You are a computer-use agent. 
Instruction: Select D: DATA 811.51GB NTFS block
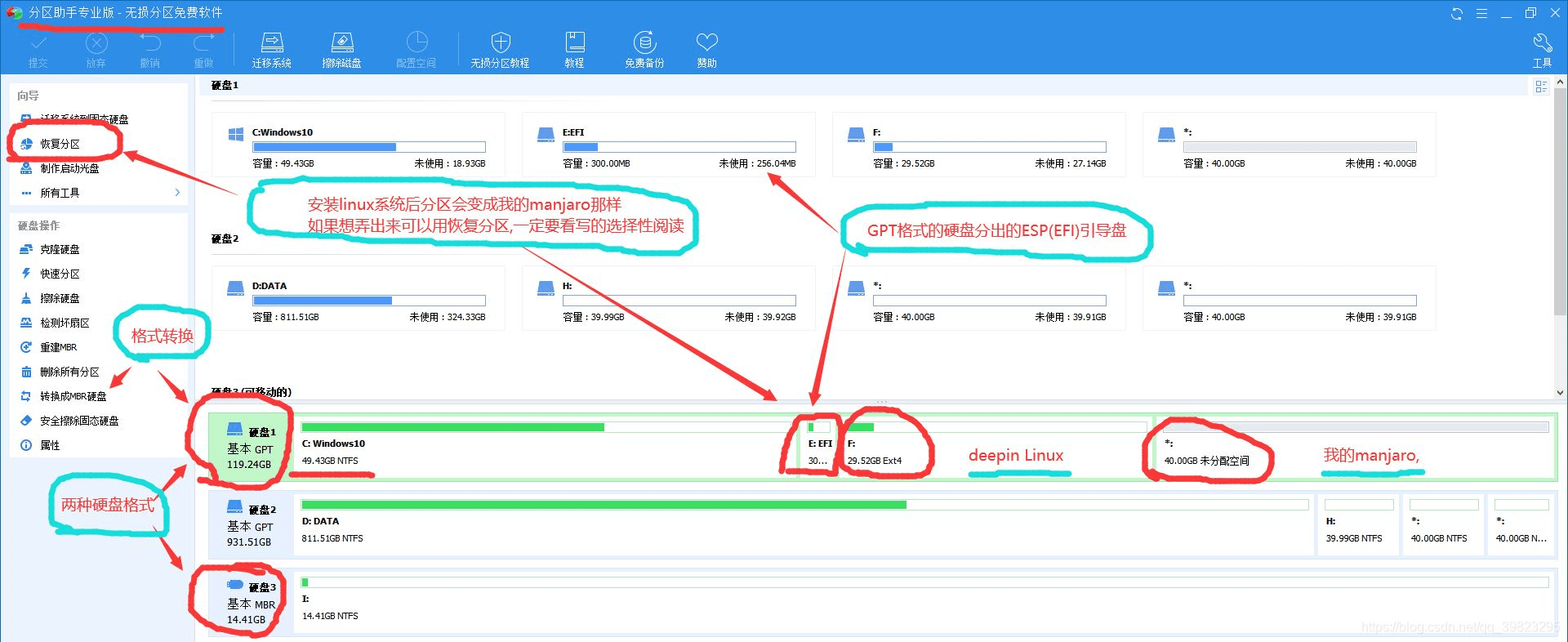tap(804, 524)
